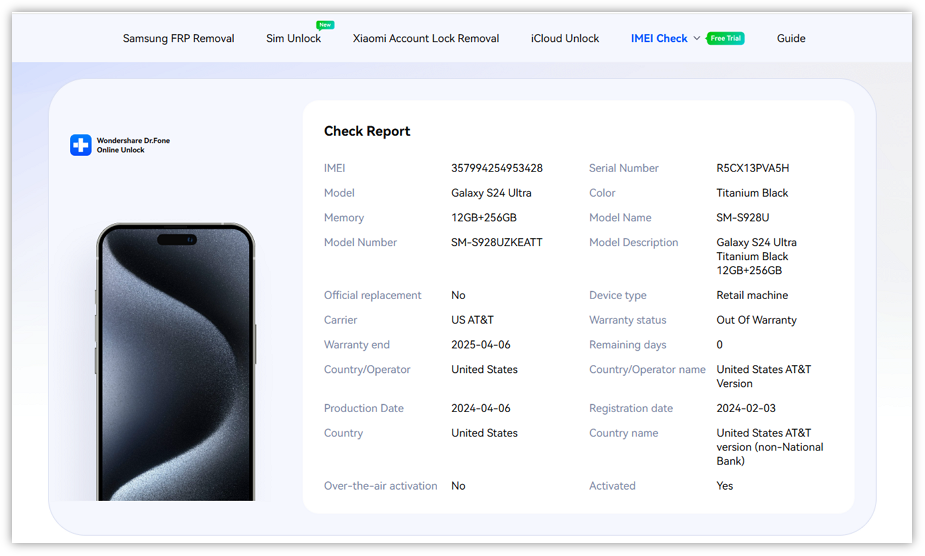Click Over-the-air activation No value
Viewport: 925px width, 556px height.
click(x=458, y=486)
